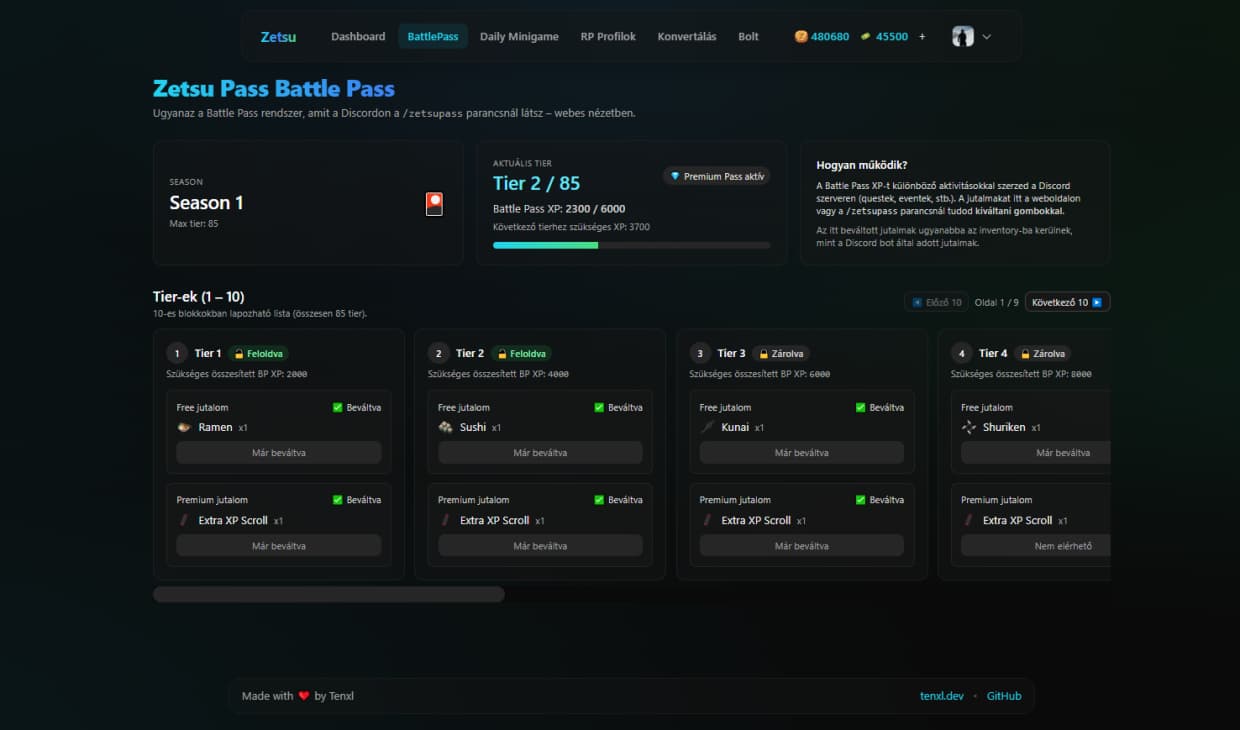Open the user profile avatar dropdown
The image size is (1240, 730).
point(962,37)
